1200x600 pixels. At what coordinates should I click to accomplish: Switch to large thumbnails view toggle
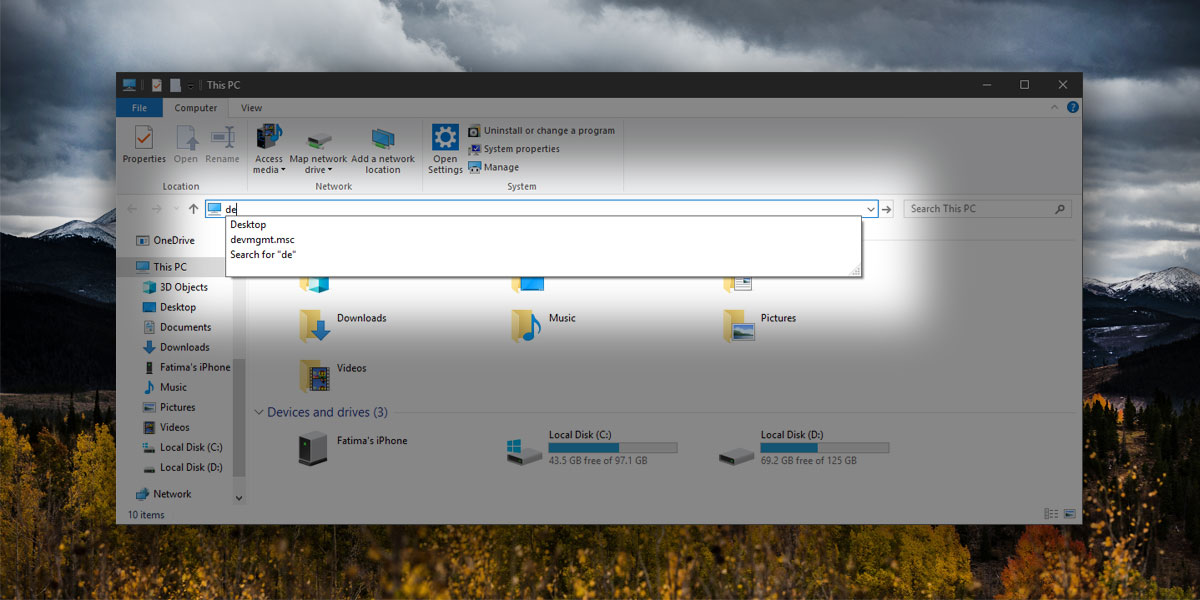pyautogui.click(x=1070, y=514)
